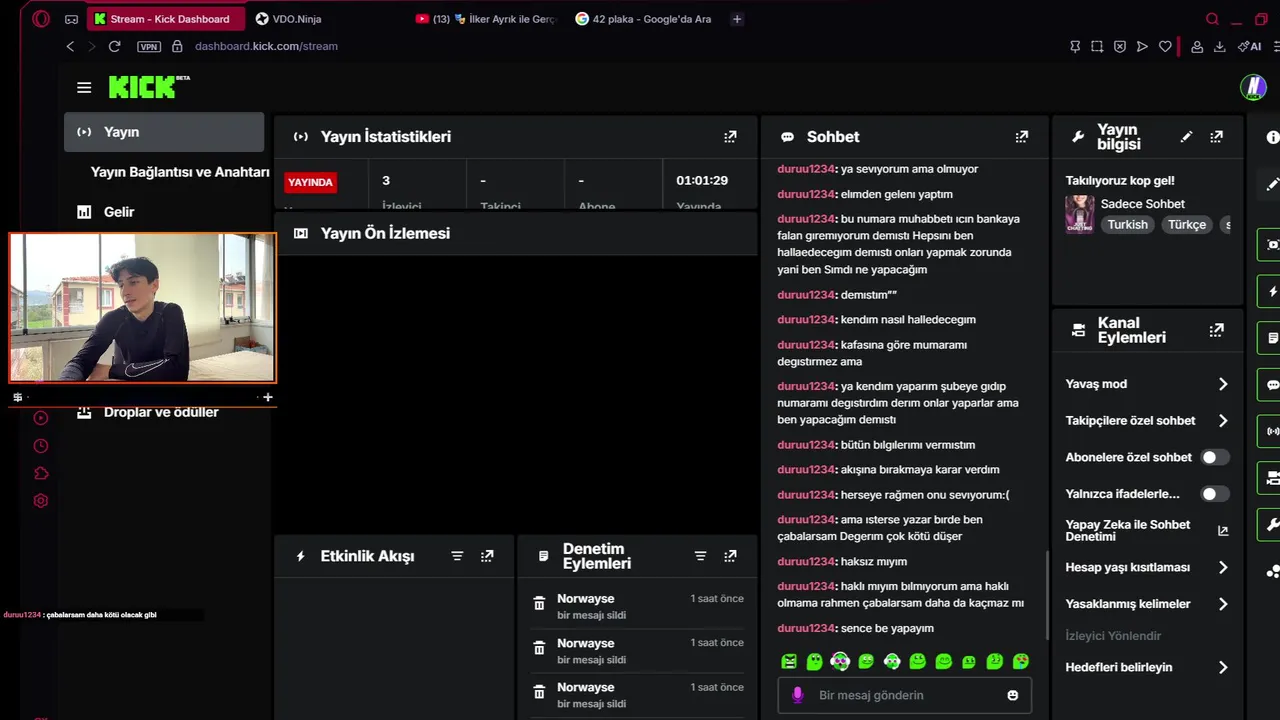Viewport: 1280px width, 720px height.
Task: Delete icon on first Norwayse entry
Action: coord(539,603)
